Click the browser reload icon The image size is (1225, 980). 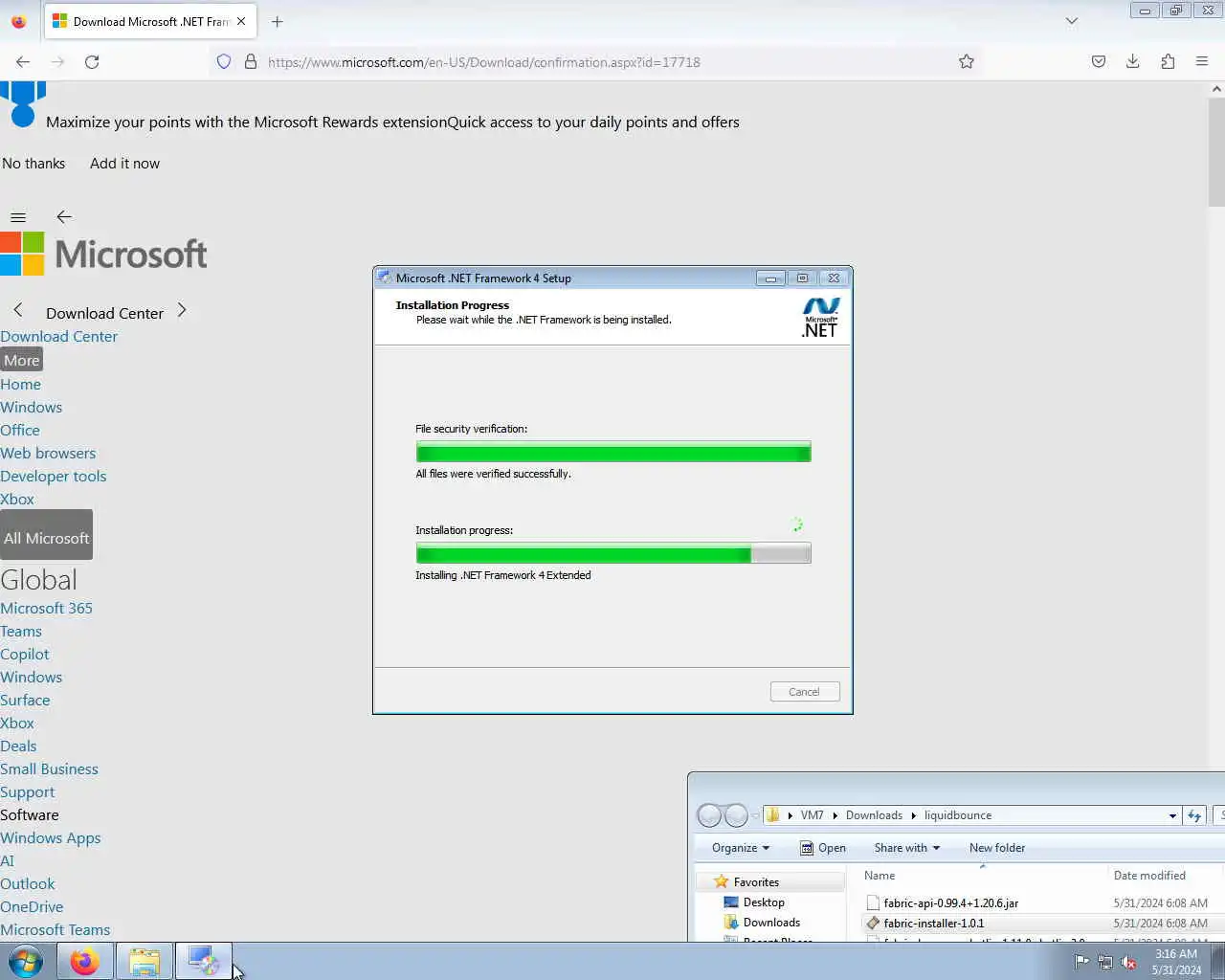click(x=92, y=61)
